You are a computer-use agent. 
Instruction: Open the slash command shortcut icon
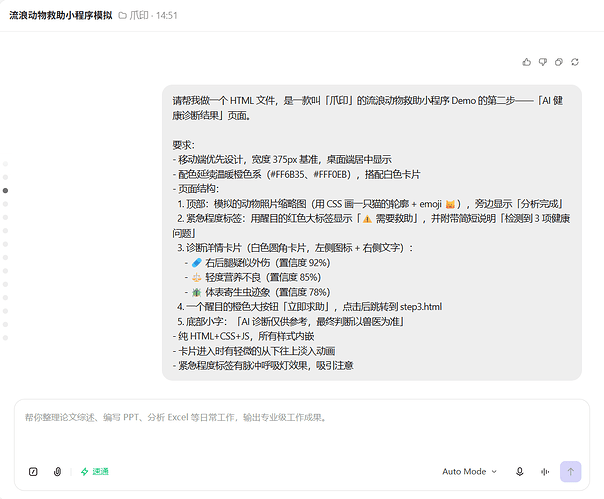click(x=33, y=472)
